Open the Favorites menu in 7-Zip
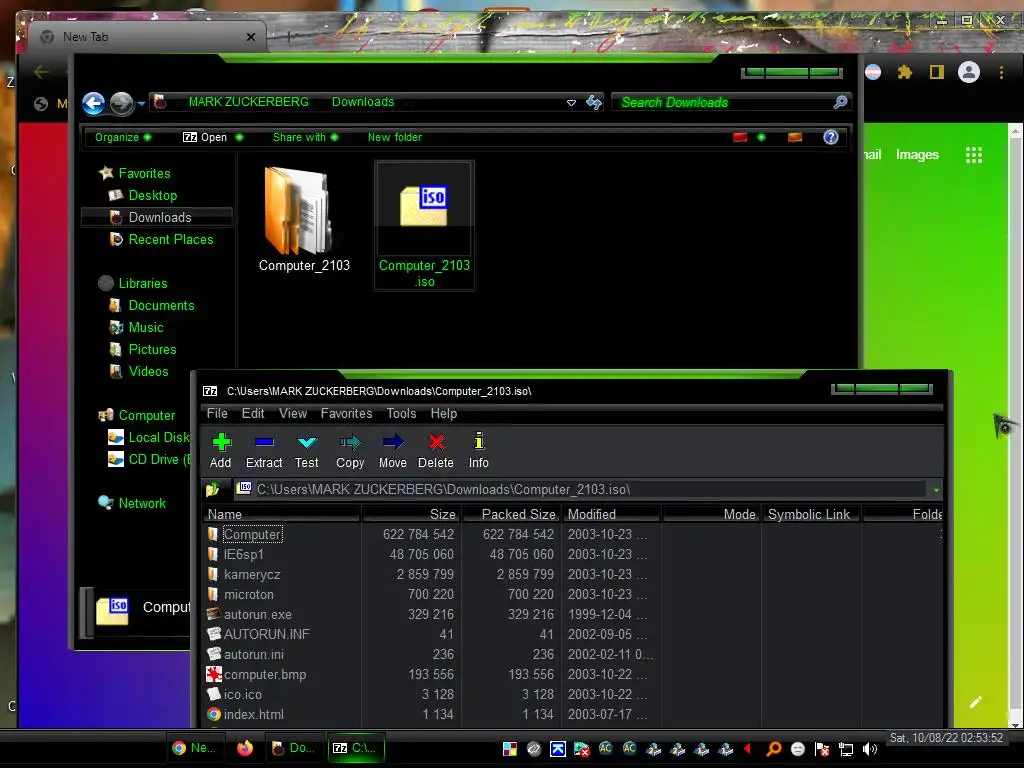This screenshot has width=1024, height=768. pos(346,413)
